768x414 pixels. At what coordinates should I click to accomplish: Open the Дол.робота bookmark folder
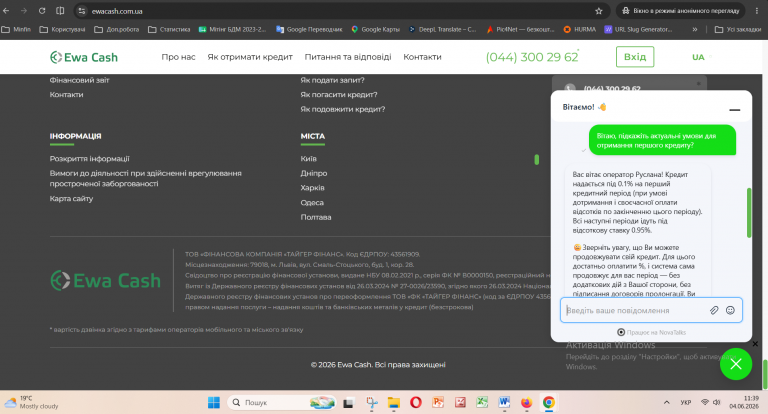point(117,29)
